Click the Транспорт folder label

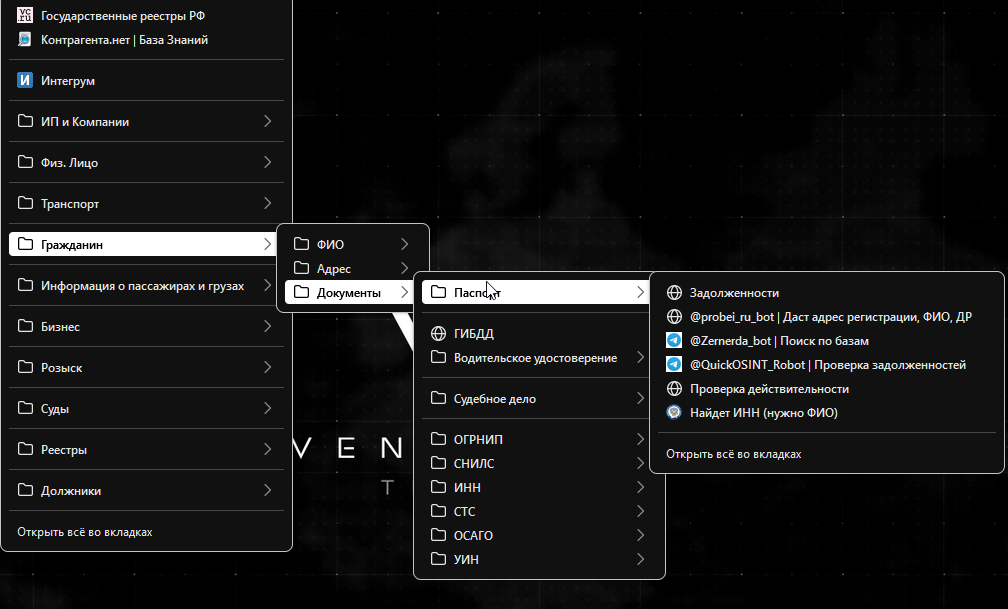click(x=70, y=204)
